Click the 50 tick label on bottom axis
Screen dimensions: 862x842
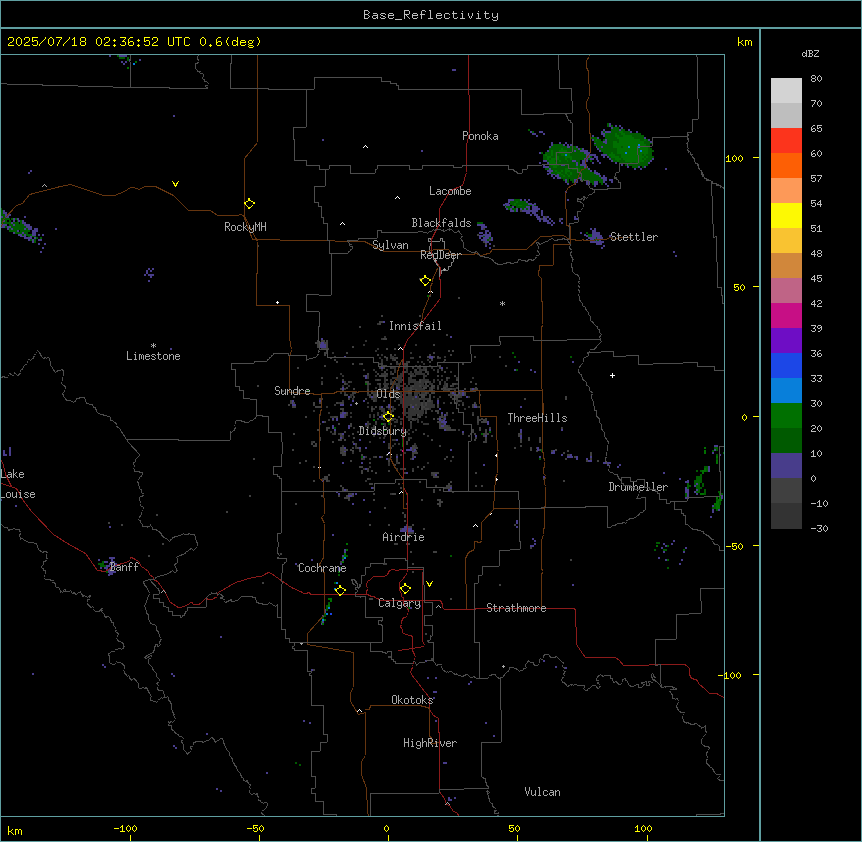[x=514, y=828]
